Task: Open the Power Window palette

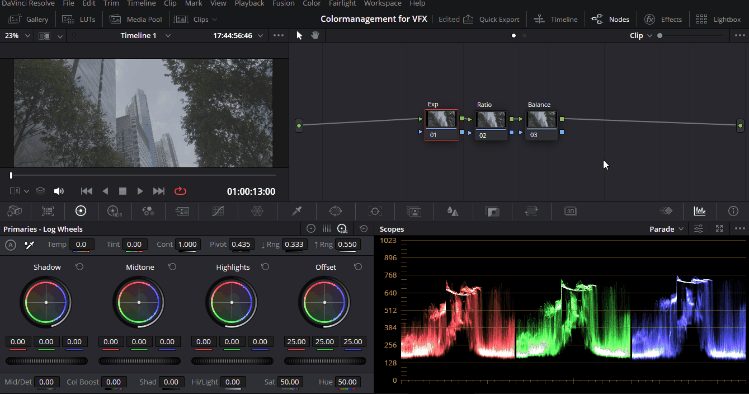Action: (x=335, y=211)
